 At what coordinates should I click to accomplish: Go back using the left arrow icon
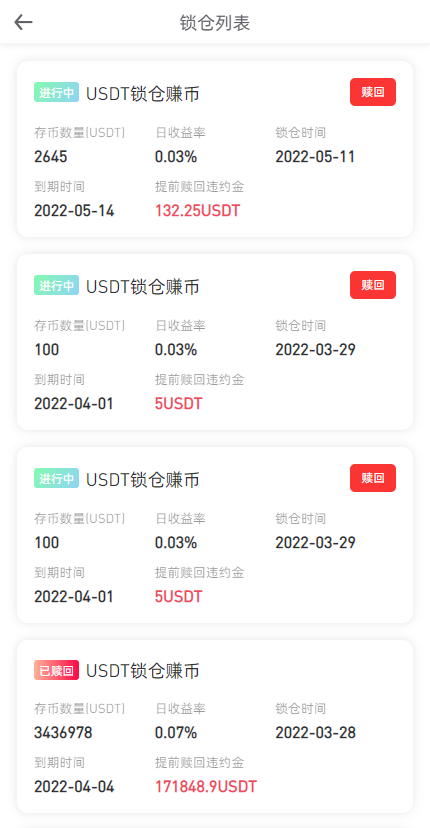(23, 22)
